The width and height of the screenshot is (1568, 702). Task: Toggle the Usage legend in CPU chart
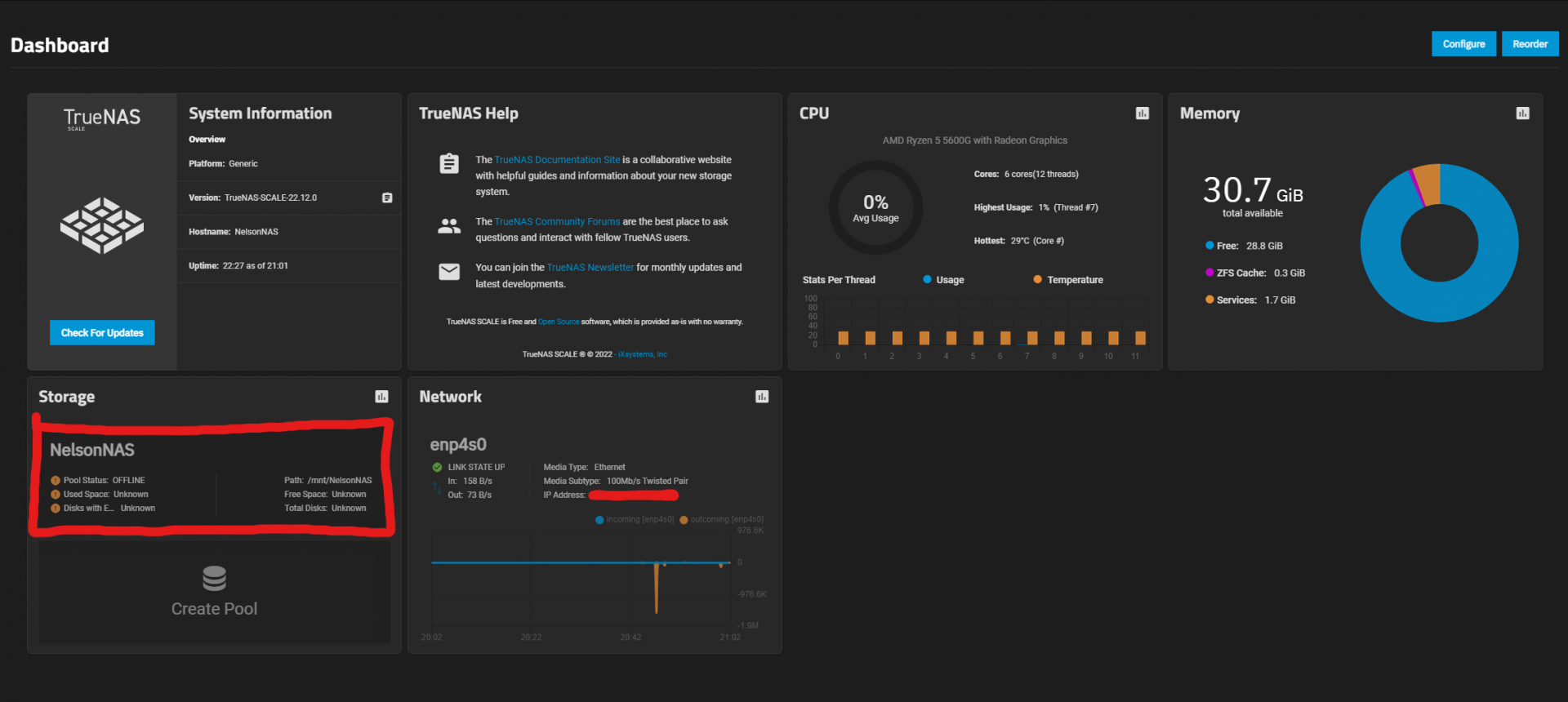pos(943,280)
